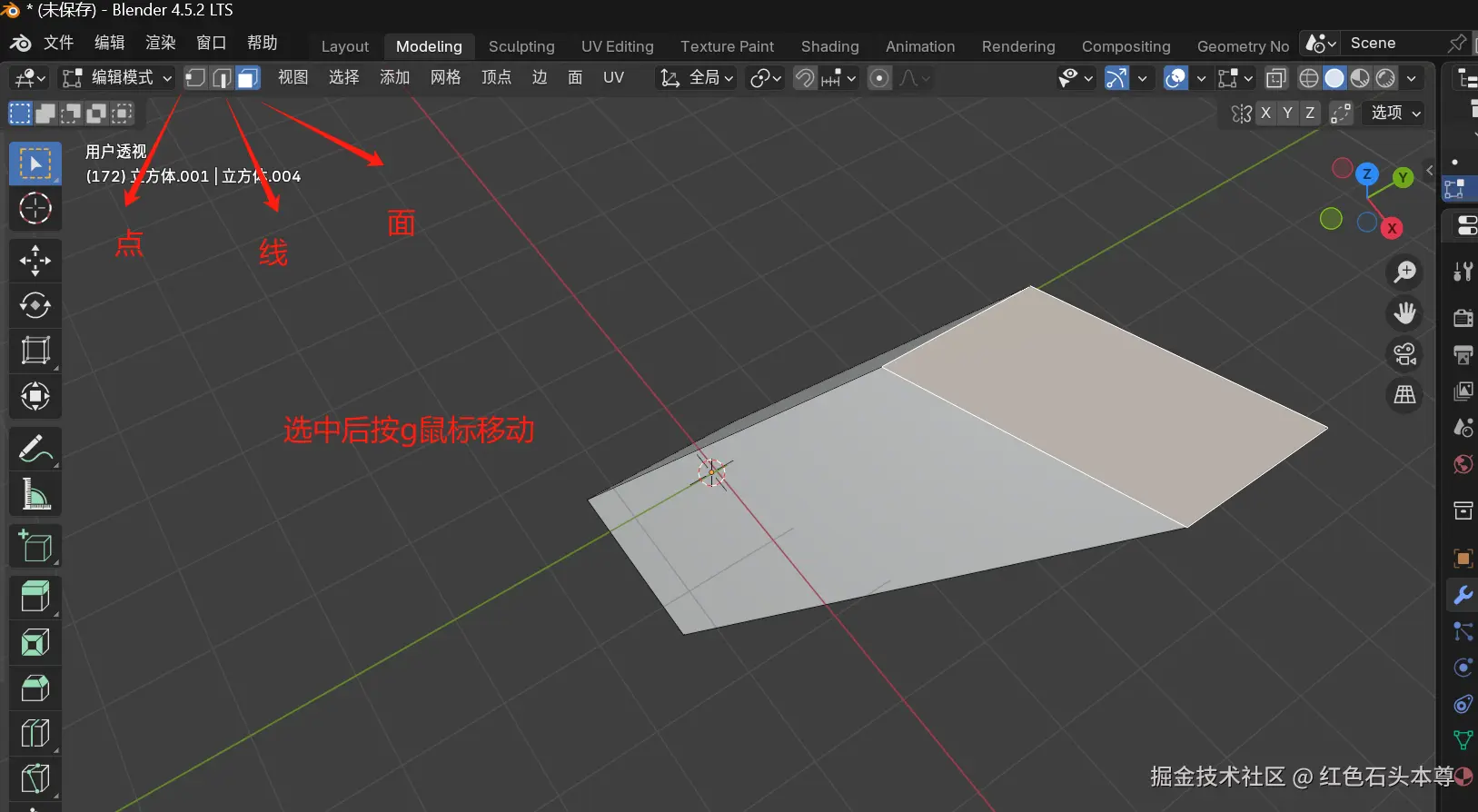Enable vertex select mode
Viewport: 1478px width, 812px height.
point(195,78)
